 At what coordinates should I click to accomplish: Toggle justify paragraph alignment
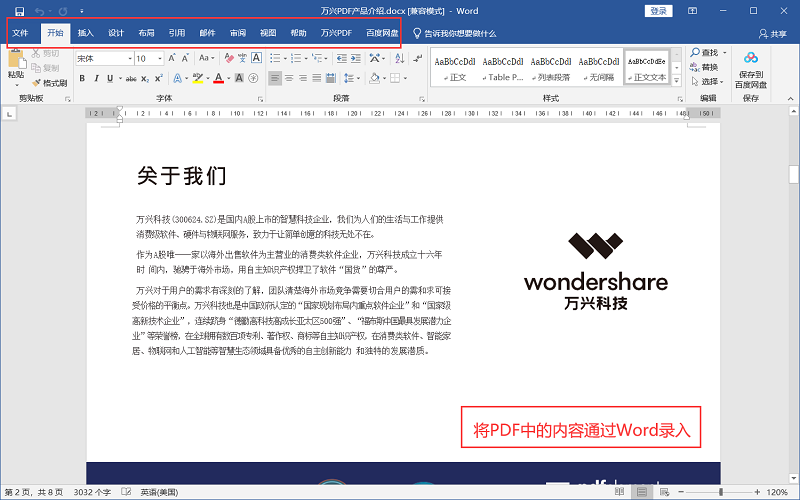coord(317,79)
